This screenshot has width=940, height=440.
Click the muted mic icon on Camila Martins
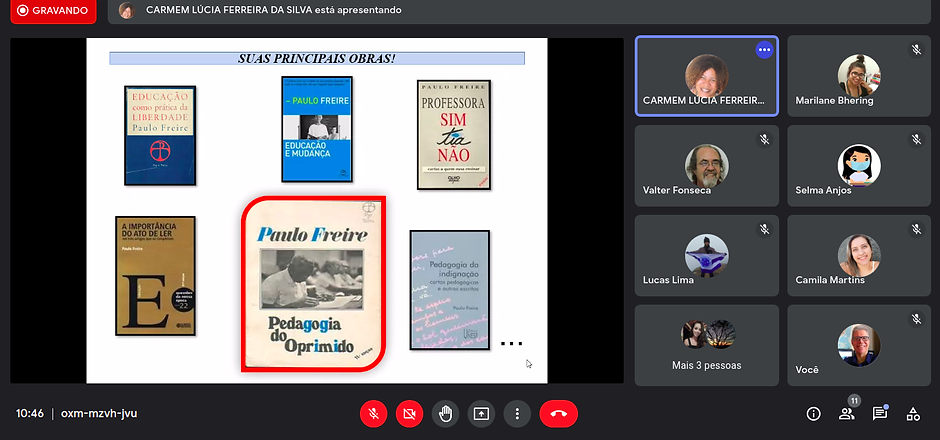(x=916, y=230)
